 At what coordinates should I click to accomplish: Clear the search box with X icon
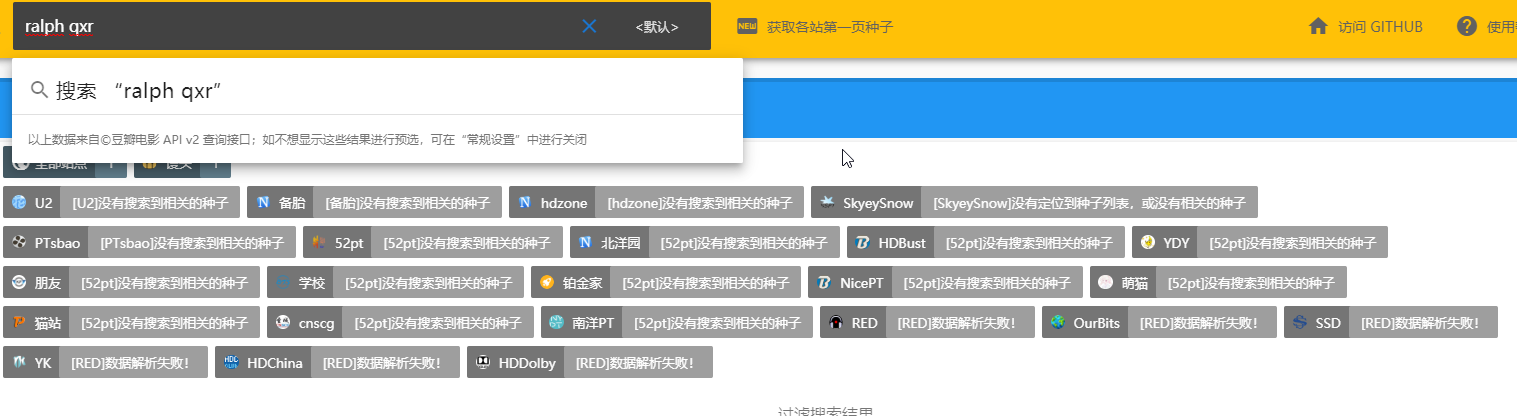[589, 27]
